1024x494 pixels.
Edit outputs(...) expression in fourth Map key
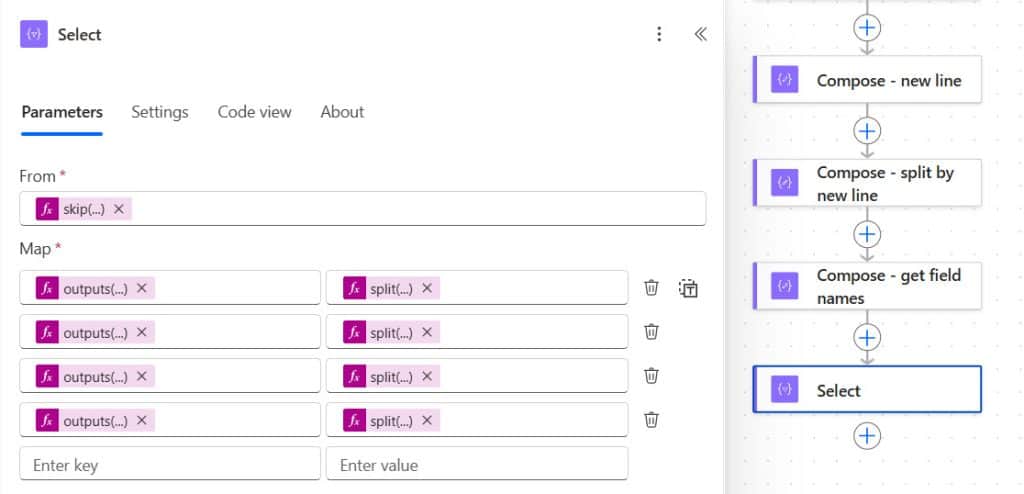pyautogui.click(x=95, y=420)
